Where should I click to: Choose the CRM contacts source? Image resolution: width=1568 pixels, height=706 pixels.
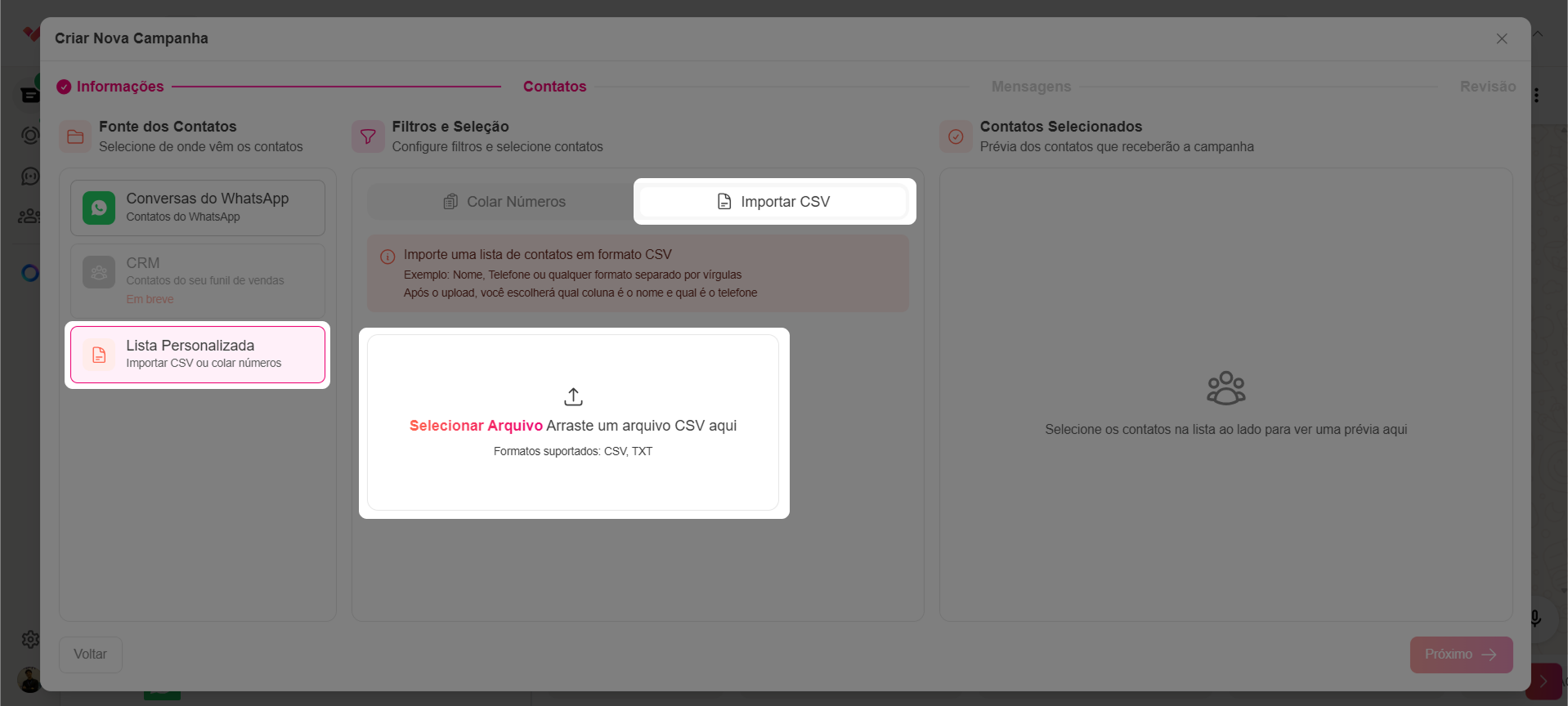click(x=198, y=281)
